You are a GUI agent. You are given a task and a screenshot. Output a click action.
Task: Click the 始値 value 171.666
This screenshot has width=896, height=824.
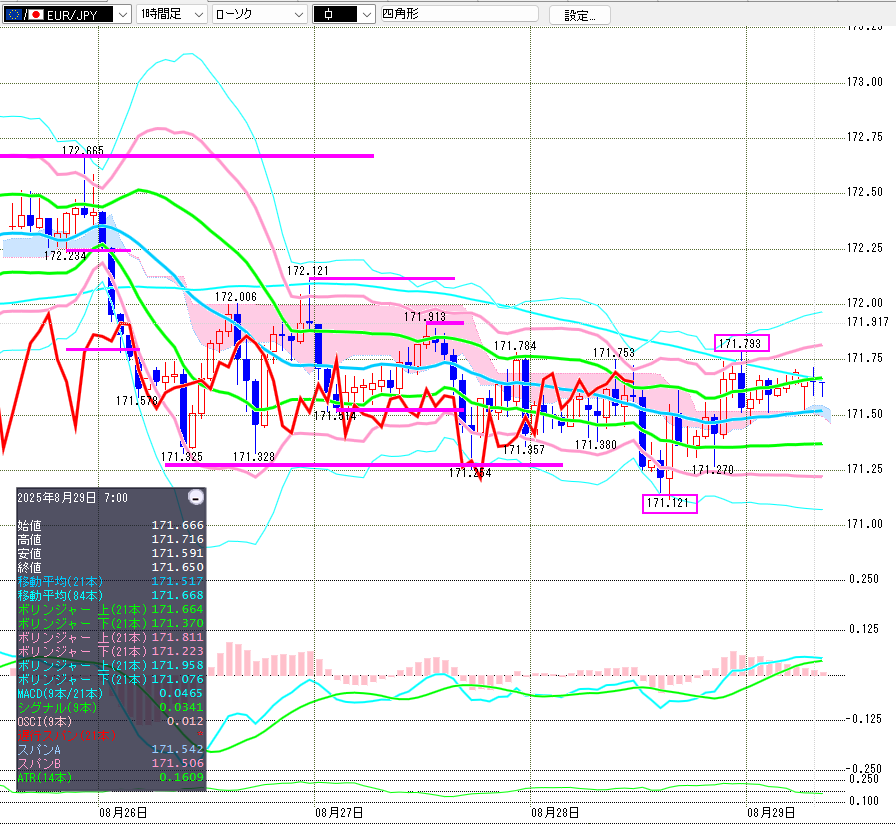(177, 525)
